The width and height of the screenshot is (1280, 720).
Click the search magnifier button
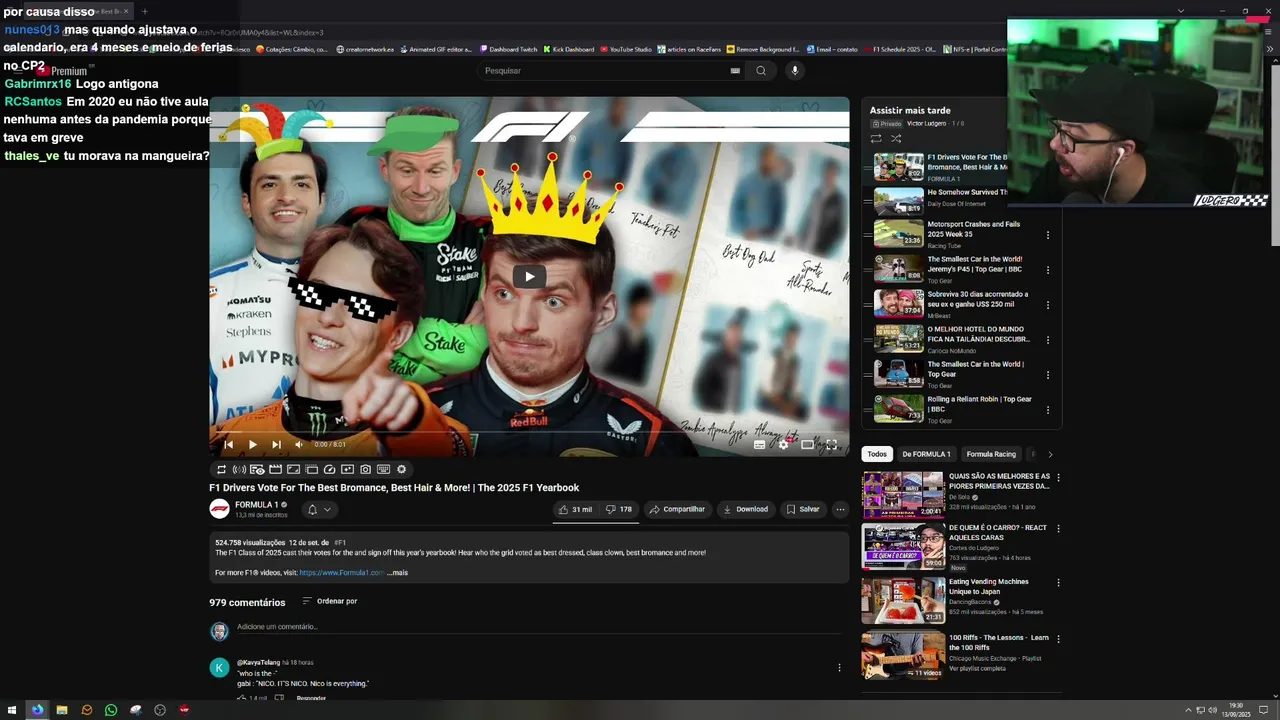[x=761, y=71]
